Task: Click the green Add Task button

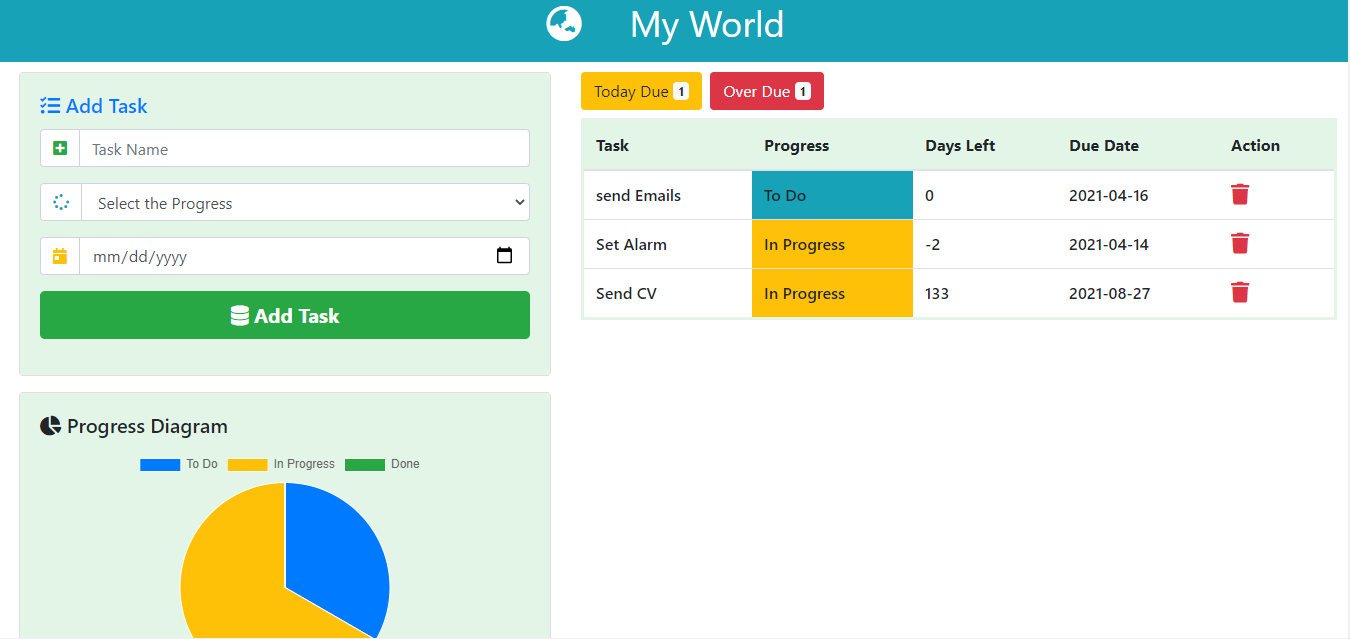Action: coord(285,315)
